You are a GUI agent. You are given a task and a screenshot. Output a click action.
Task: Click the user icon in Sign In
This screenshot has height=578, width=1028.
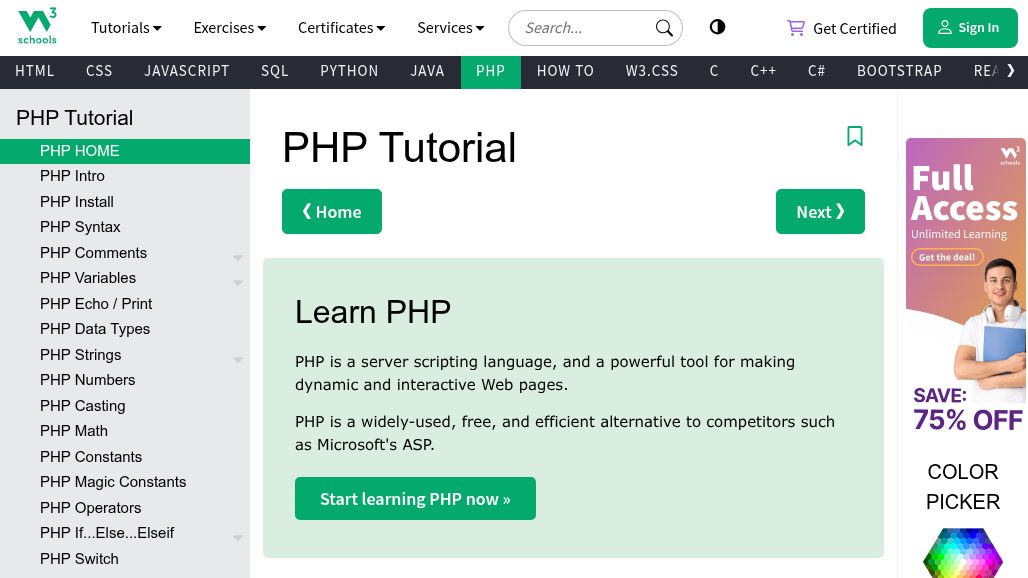945,28
